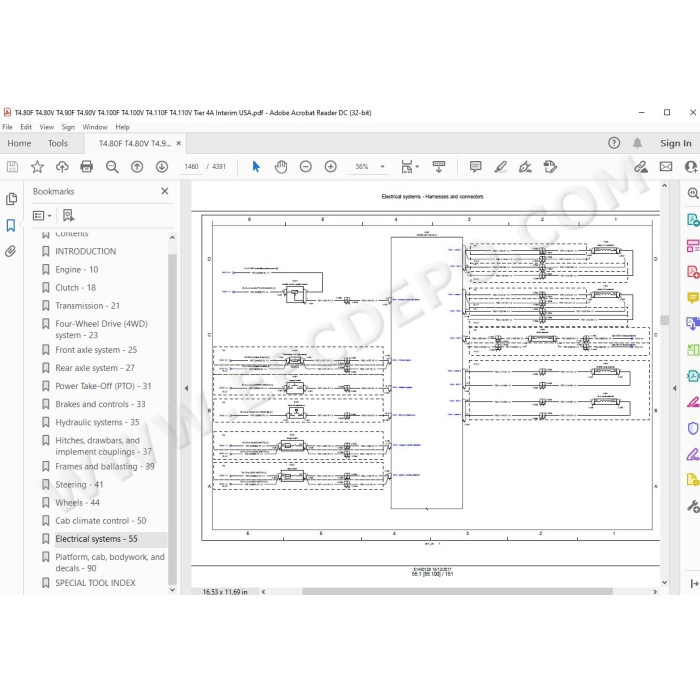Open notifications bell
This screenshot has width=700, height=700.
click(x=638, y=143)
